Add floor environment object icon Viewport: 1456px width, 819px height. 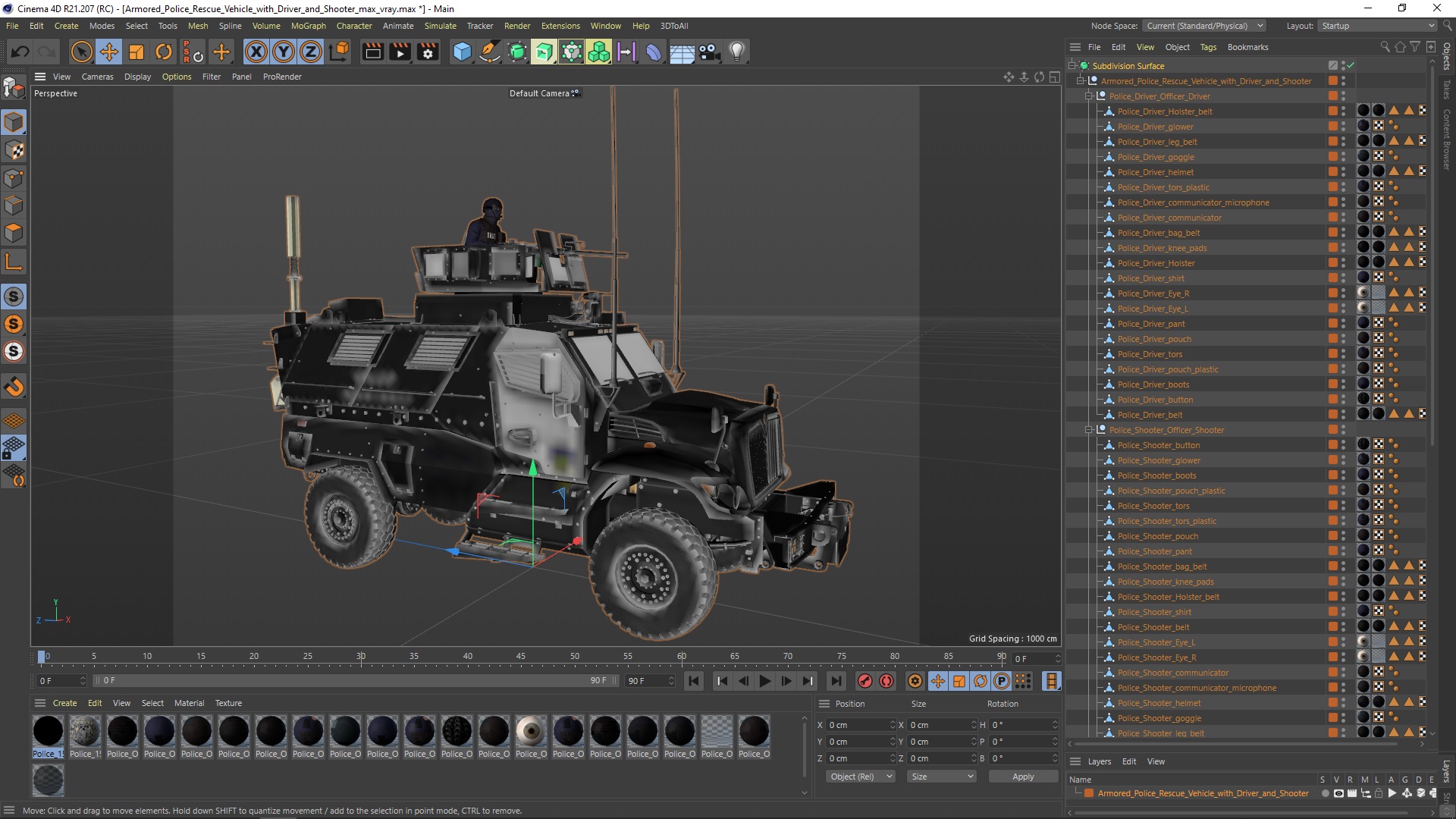pos(682,52)
